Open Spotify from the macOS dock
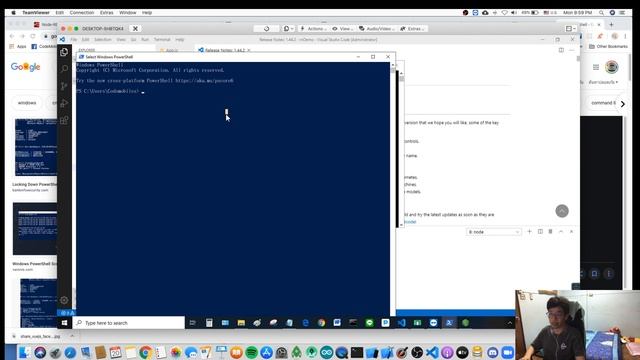640x360 pixels. 251,352
